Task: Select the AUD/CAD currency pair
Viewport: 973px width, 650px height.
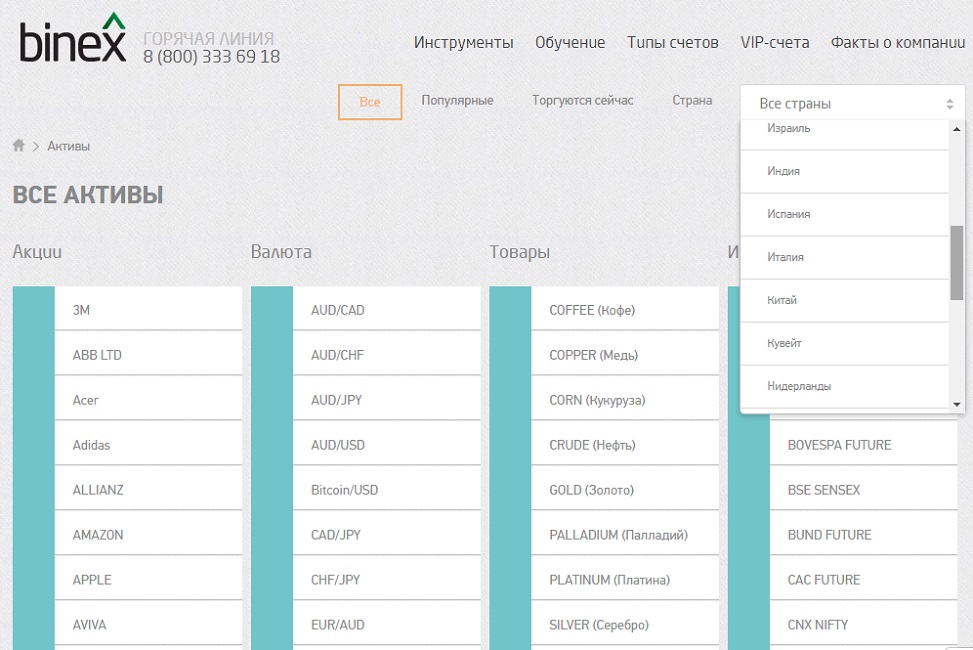Action: point(387,308)
